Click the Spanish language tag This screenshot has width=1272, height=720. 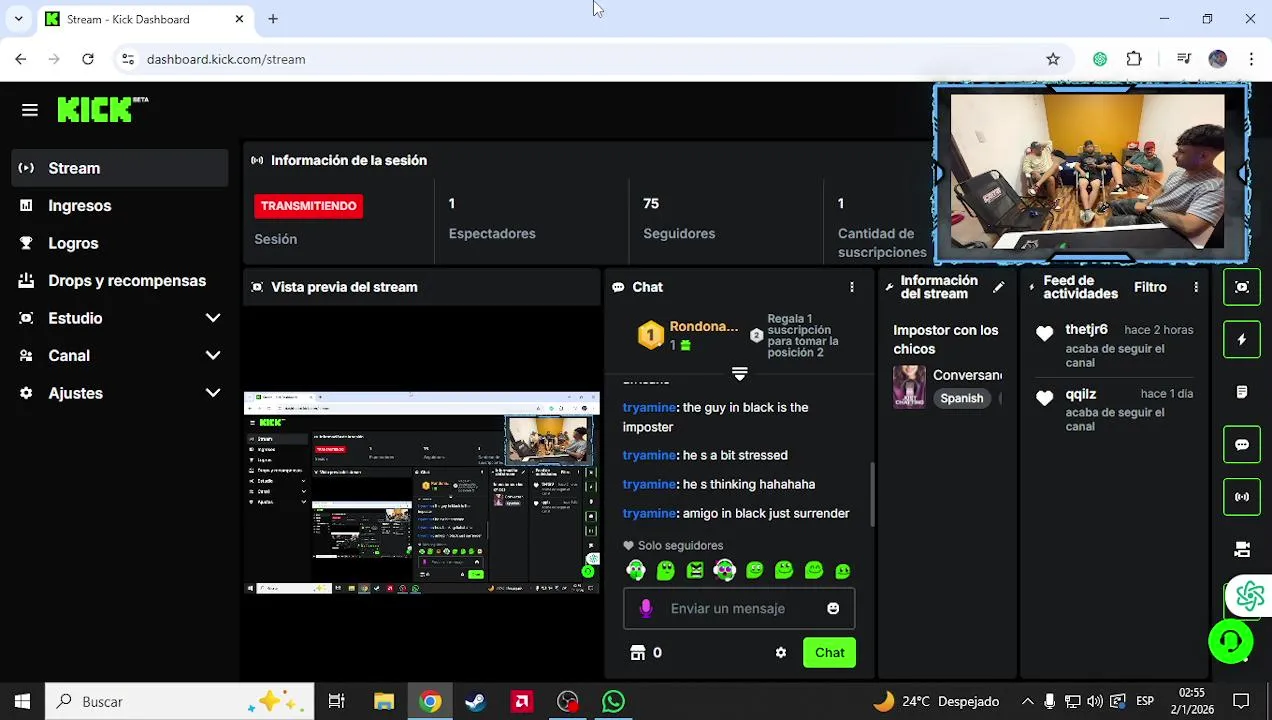(961, 398)
